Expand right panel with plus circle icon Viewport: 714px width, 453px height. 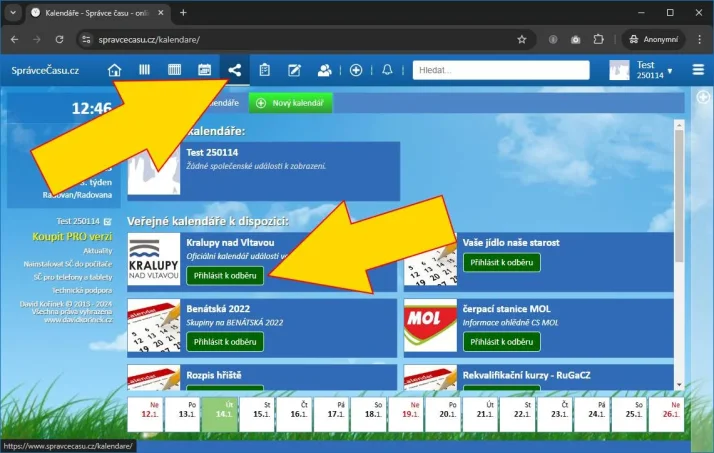(x=703, y=97)
